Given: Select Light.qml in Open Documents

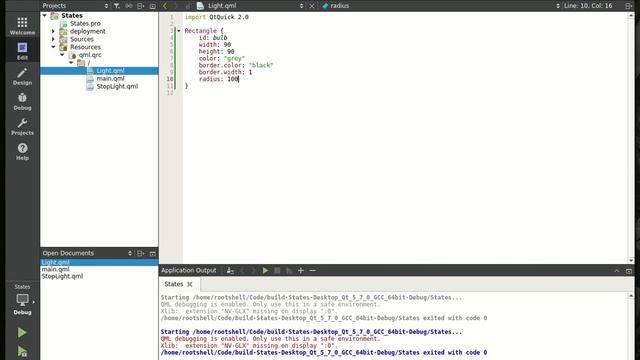Looking at the screenshot, I should pyautogui.click(x=99, y=262).
